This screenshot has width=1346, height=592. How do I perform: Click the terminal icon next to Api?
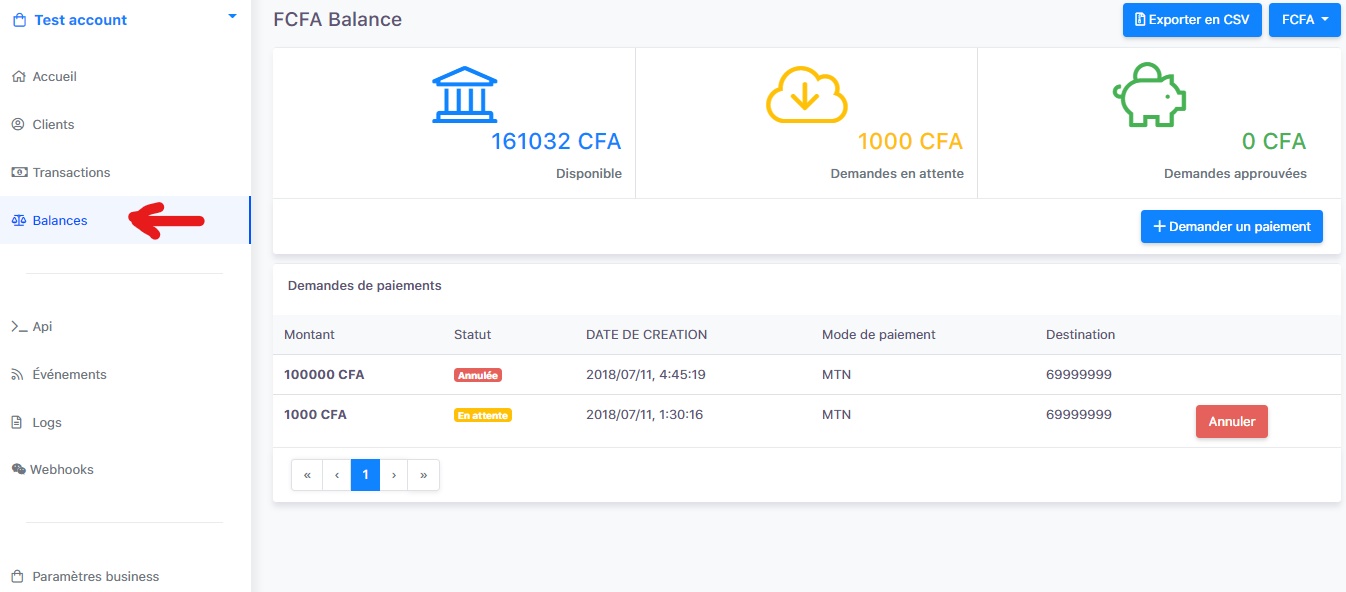pos(18,327)
